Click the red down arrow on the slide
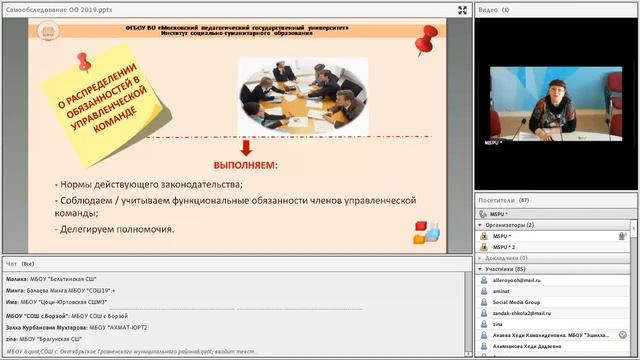This screenshot has width=640, height=360. 246,148
